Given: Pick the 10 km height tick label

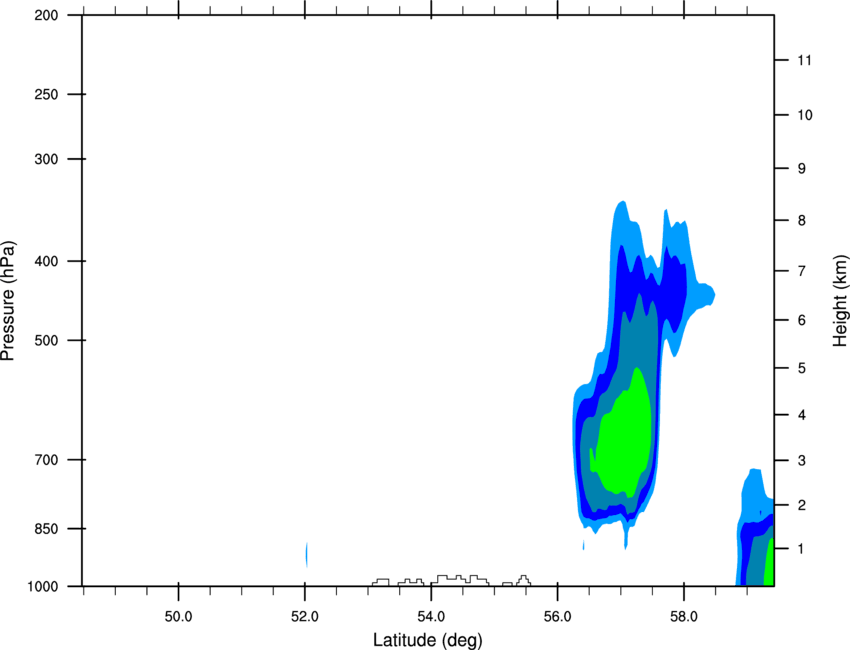Looking at the screenshot, I should (x=805, y=115).
